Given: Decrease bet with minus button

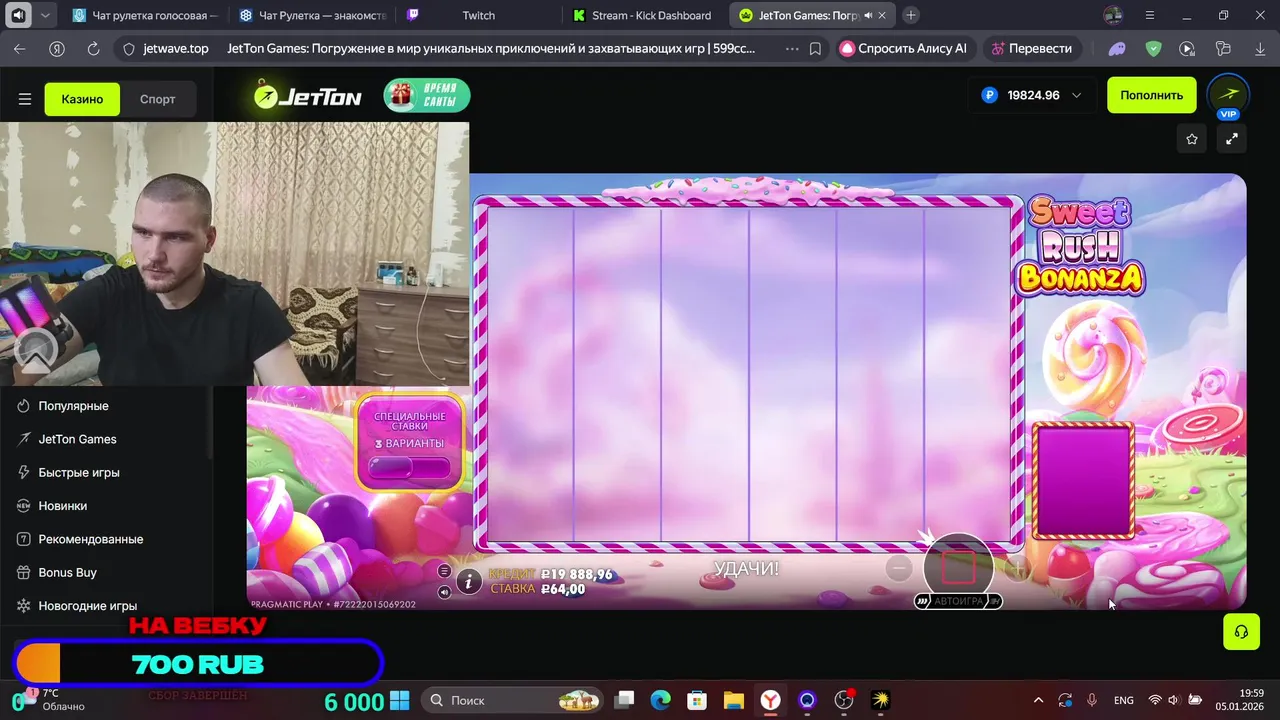Looking at the screenshot, I should (x=899, y=568).
